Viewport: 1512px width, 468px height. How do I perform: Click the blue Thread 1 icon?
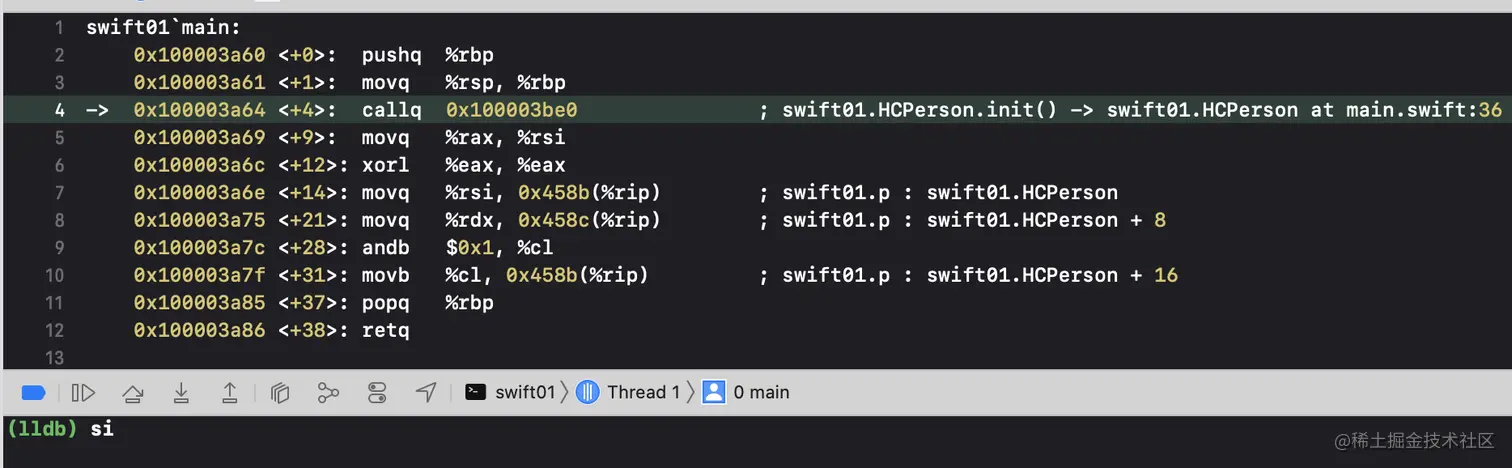589,392
